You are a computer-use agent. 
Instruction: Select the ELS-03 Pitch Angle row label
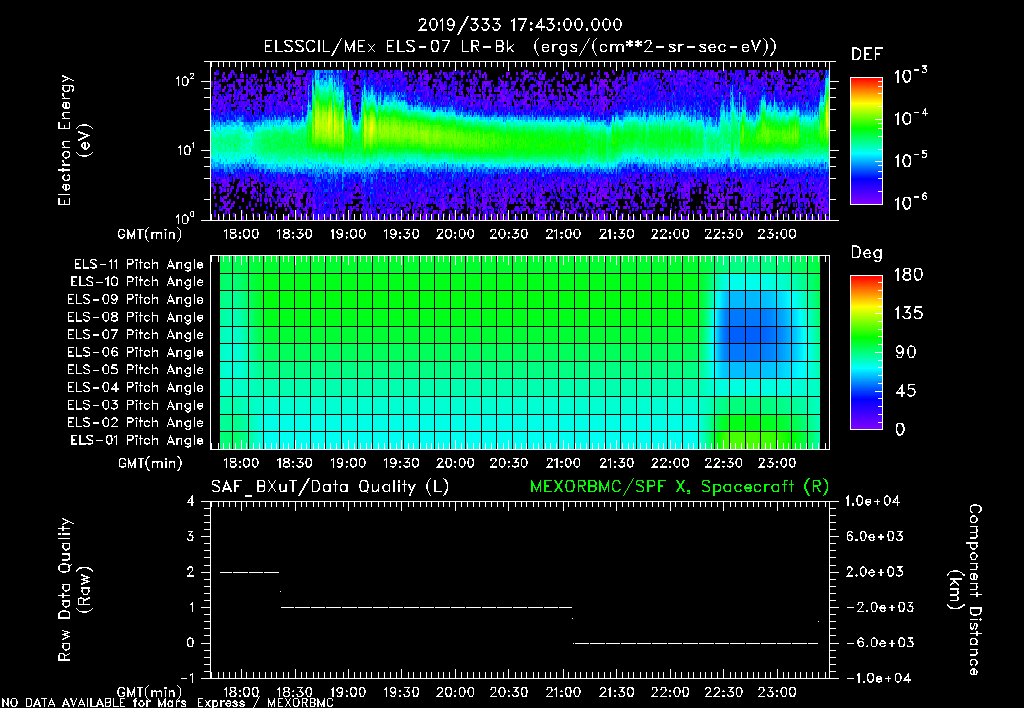click(x=136, y=405)
